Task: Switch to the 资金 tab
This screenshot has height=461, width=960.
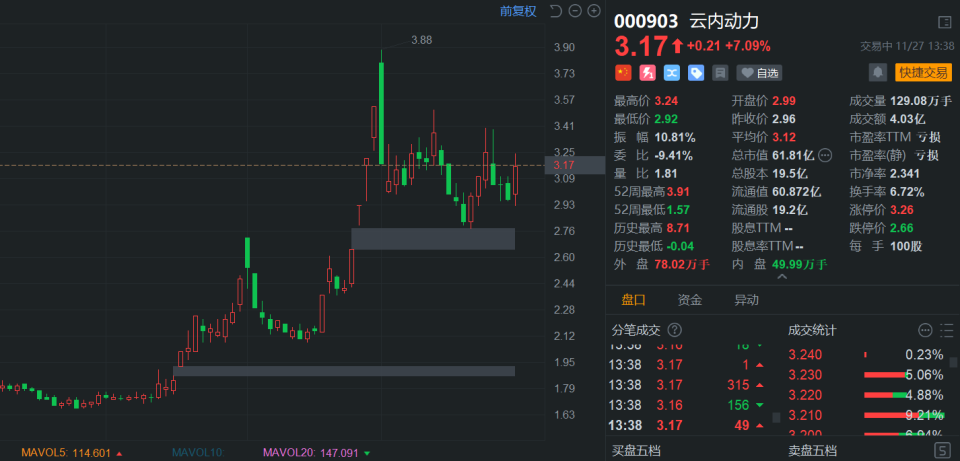Action: click(689, 300)
